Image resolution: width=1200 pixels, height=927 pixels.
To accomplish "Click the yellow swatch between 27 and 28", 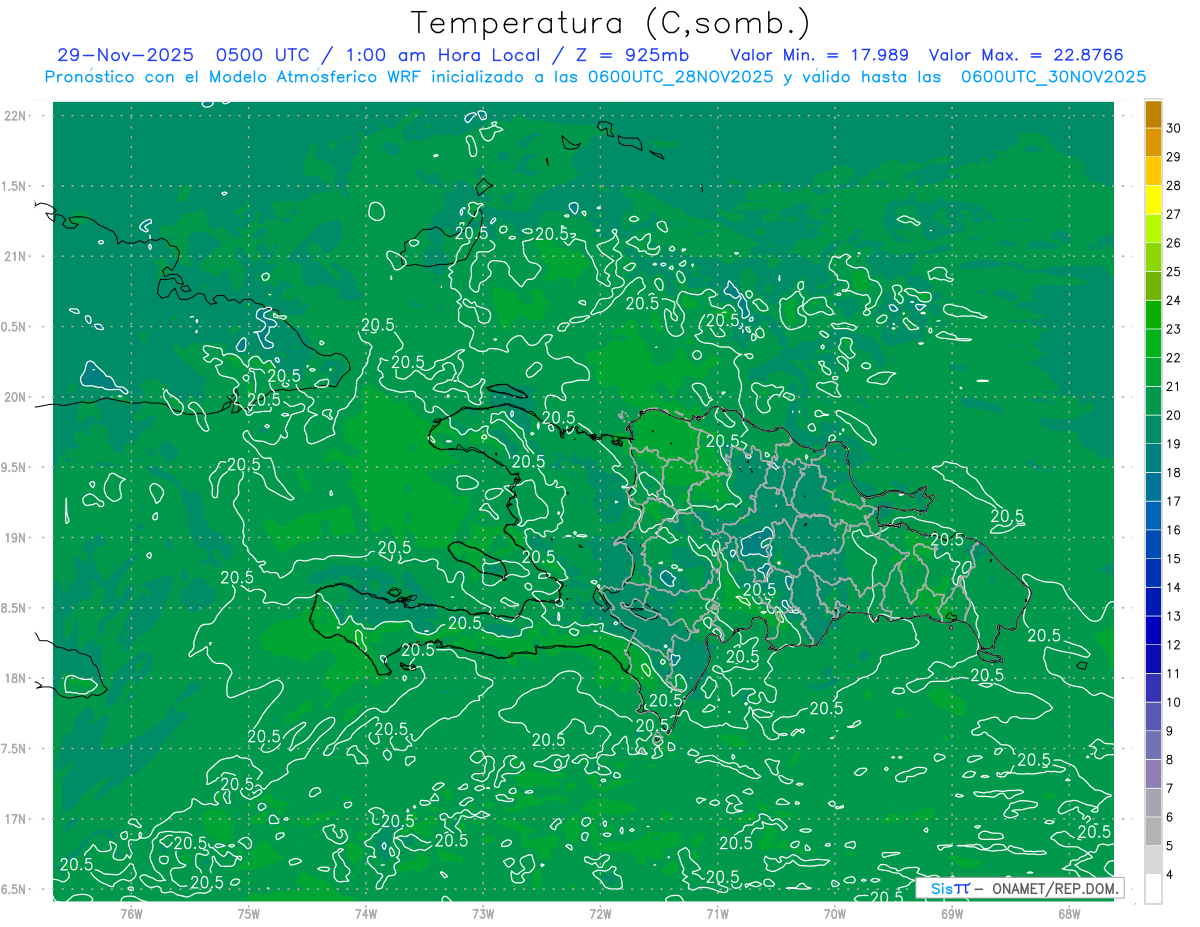I will (x=1153, y=200).
